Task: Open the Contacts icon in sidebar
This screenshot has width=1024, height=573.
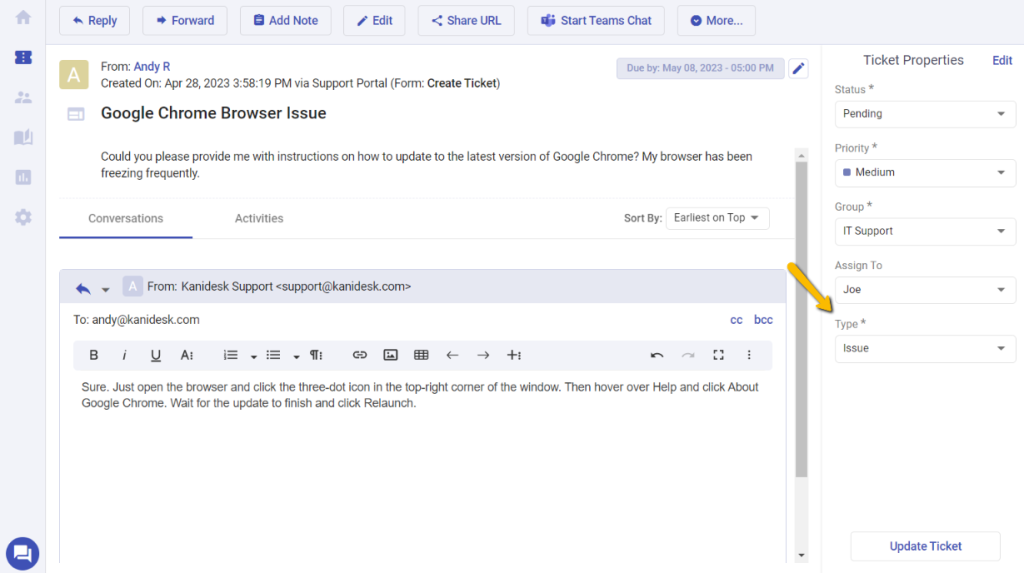Action: tap(23, 97)
